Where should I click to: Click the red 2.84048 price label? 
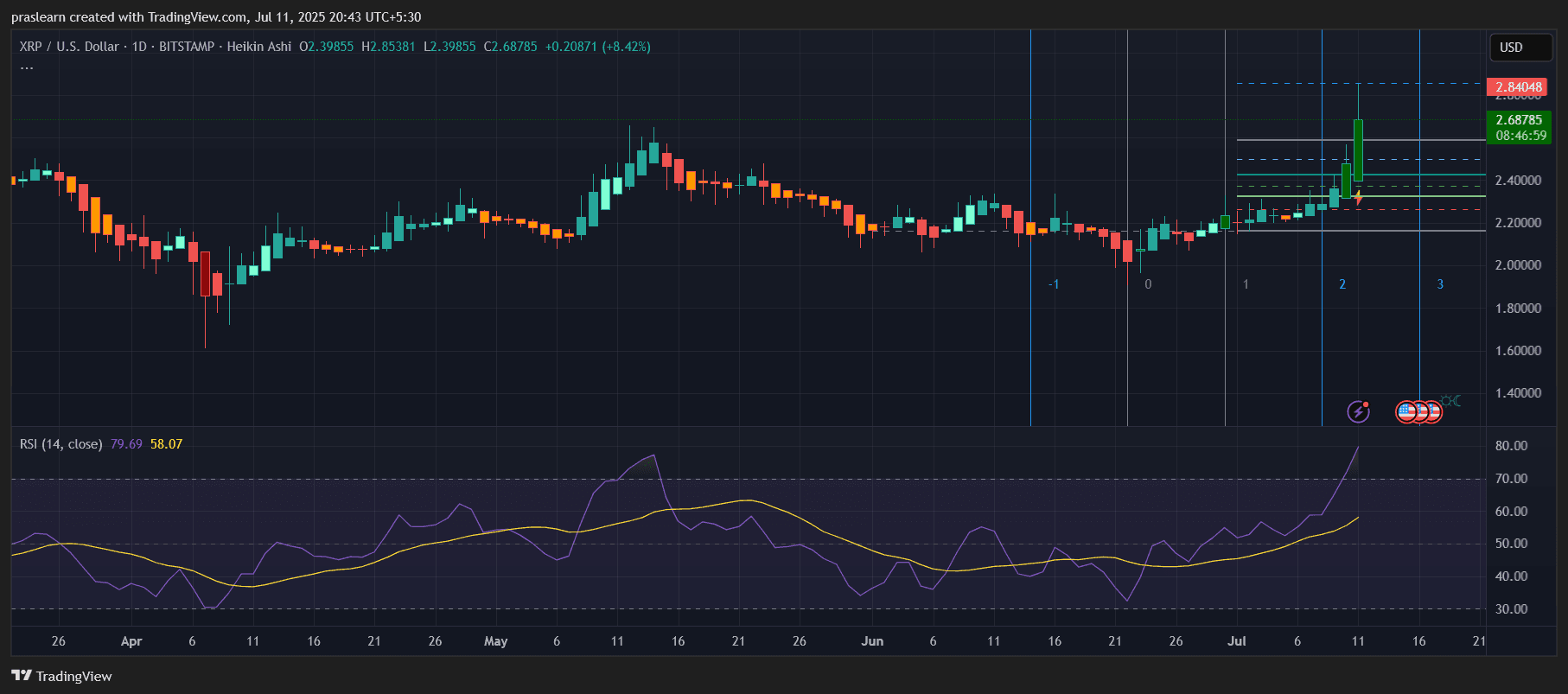pos(1518,87)
